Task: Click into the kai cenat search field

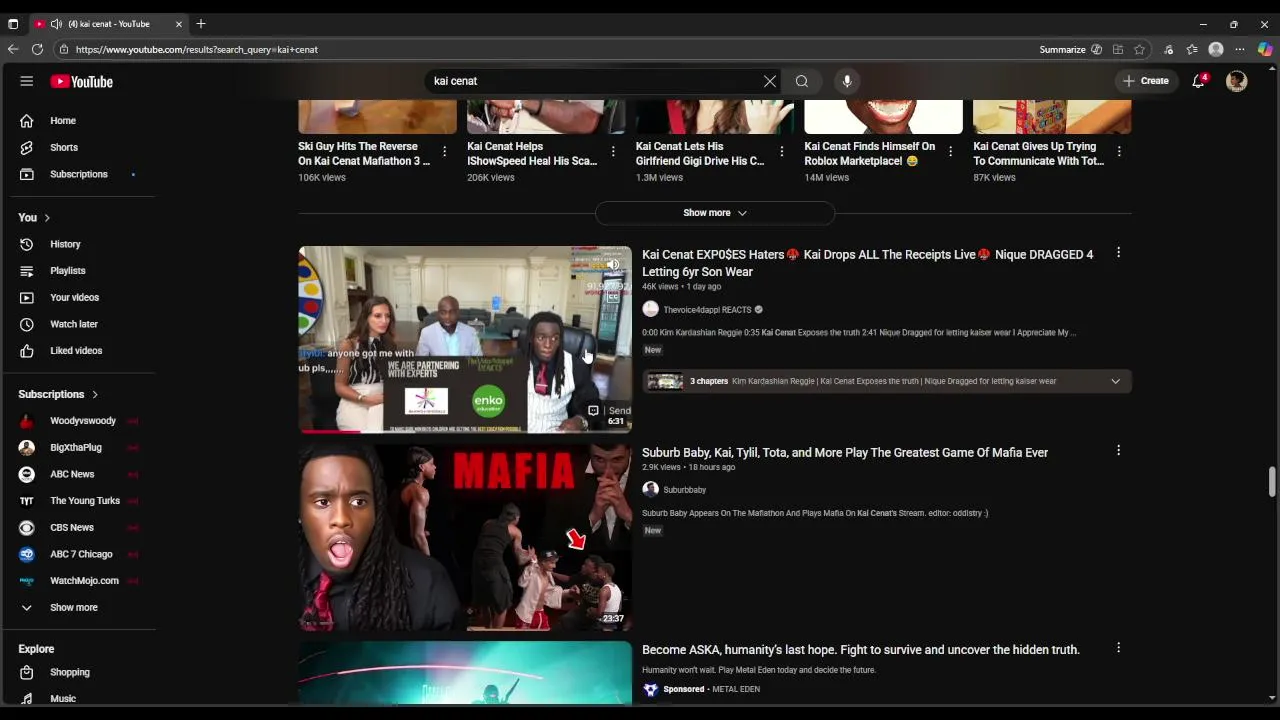Action: point(595,81)
